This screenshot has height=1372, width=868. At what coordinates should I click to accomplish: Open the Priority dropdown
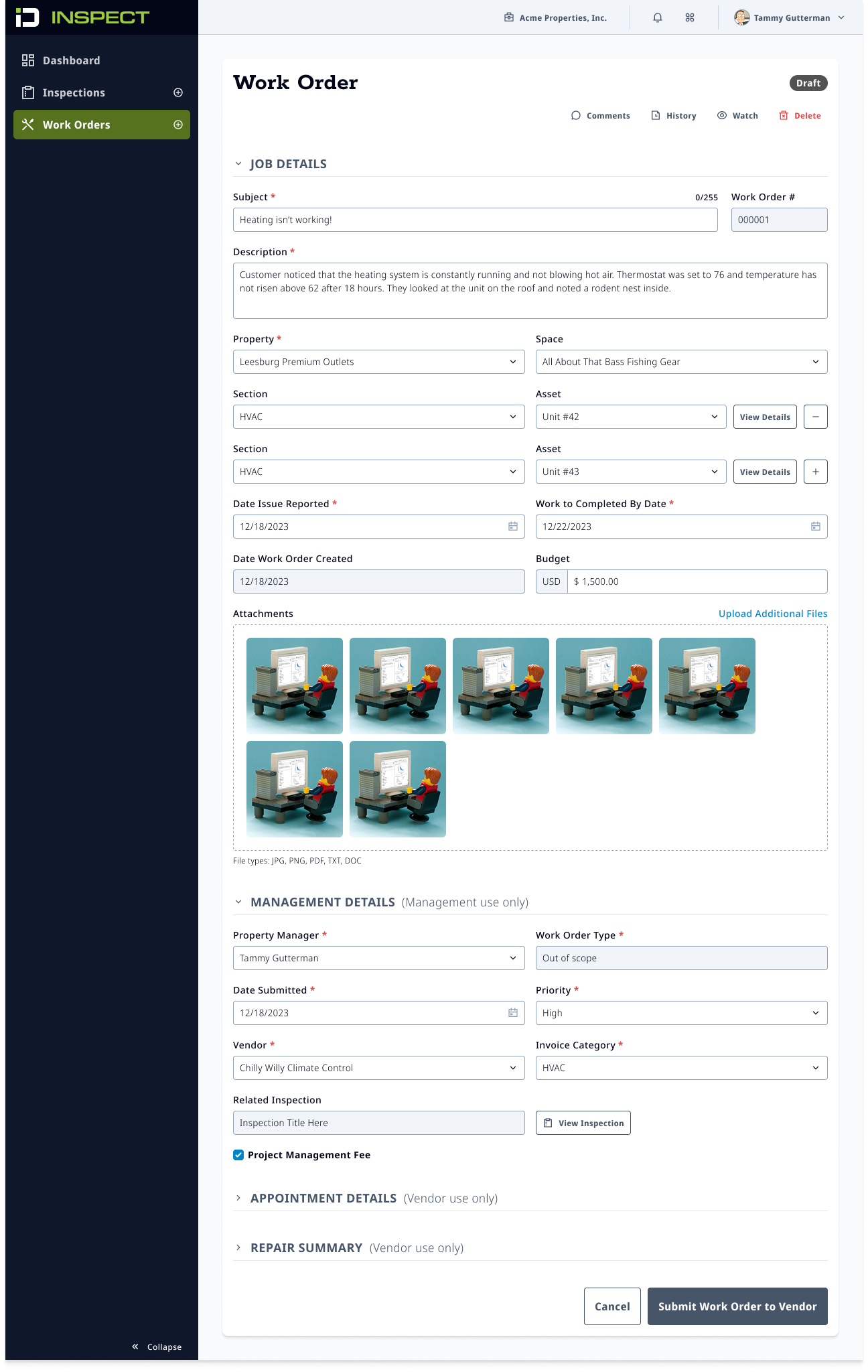click(682, 1013)
